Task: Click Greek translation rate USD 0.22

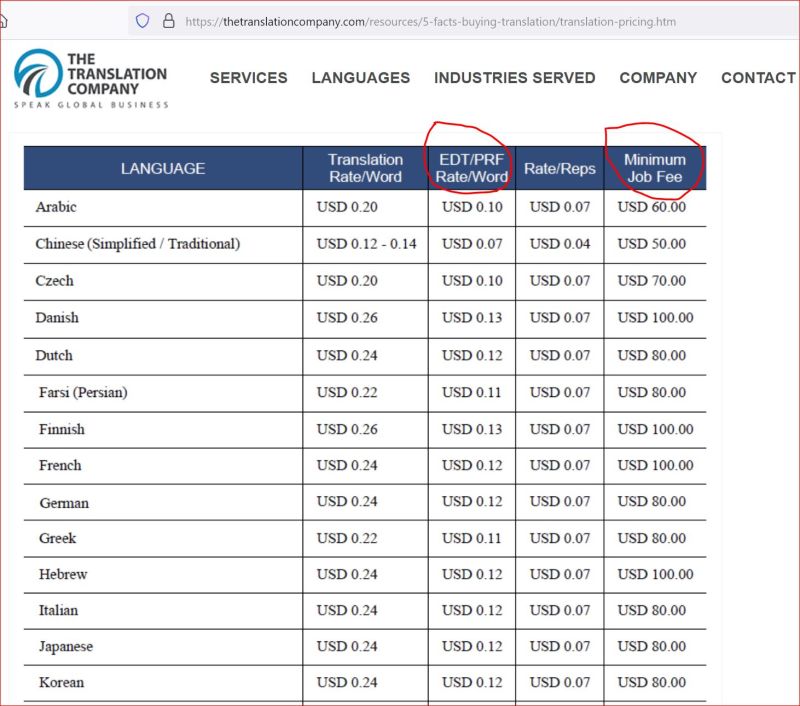Action: [347, 538]
